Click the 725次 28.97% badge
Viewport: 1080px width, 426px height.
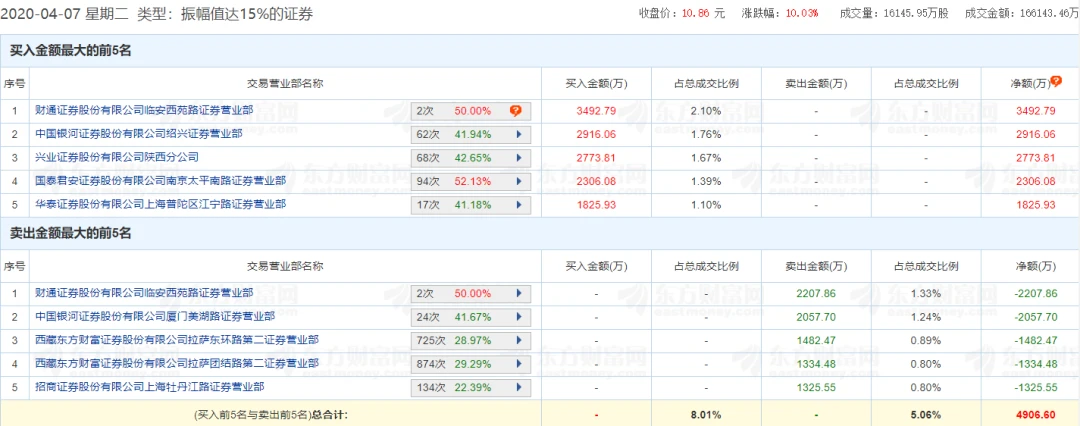[x=471, y=341]
